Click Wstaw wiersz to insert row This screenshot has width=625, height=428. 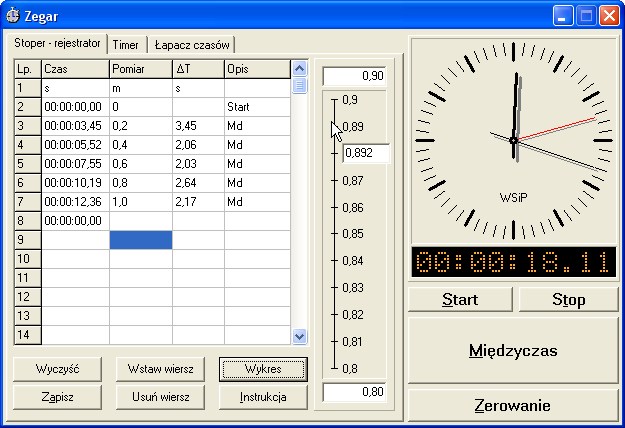click(161, 369)
